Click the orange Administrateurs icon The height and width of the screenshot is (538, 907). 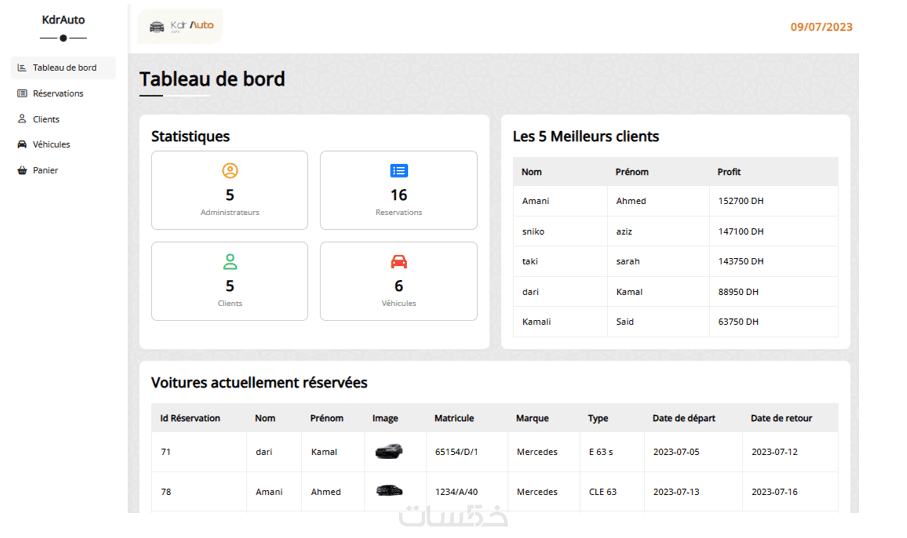pyautogui.click(x=230, y=171)
